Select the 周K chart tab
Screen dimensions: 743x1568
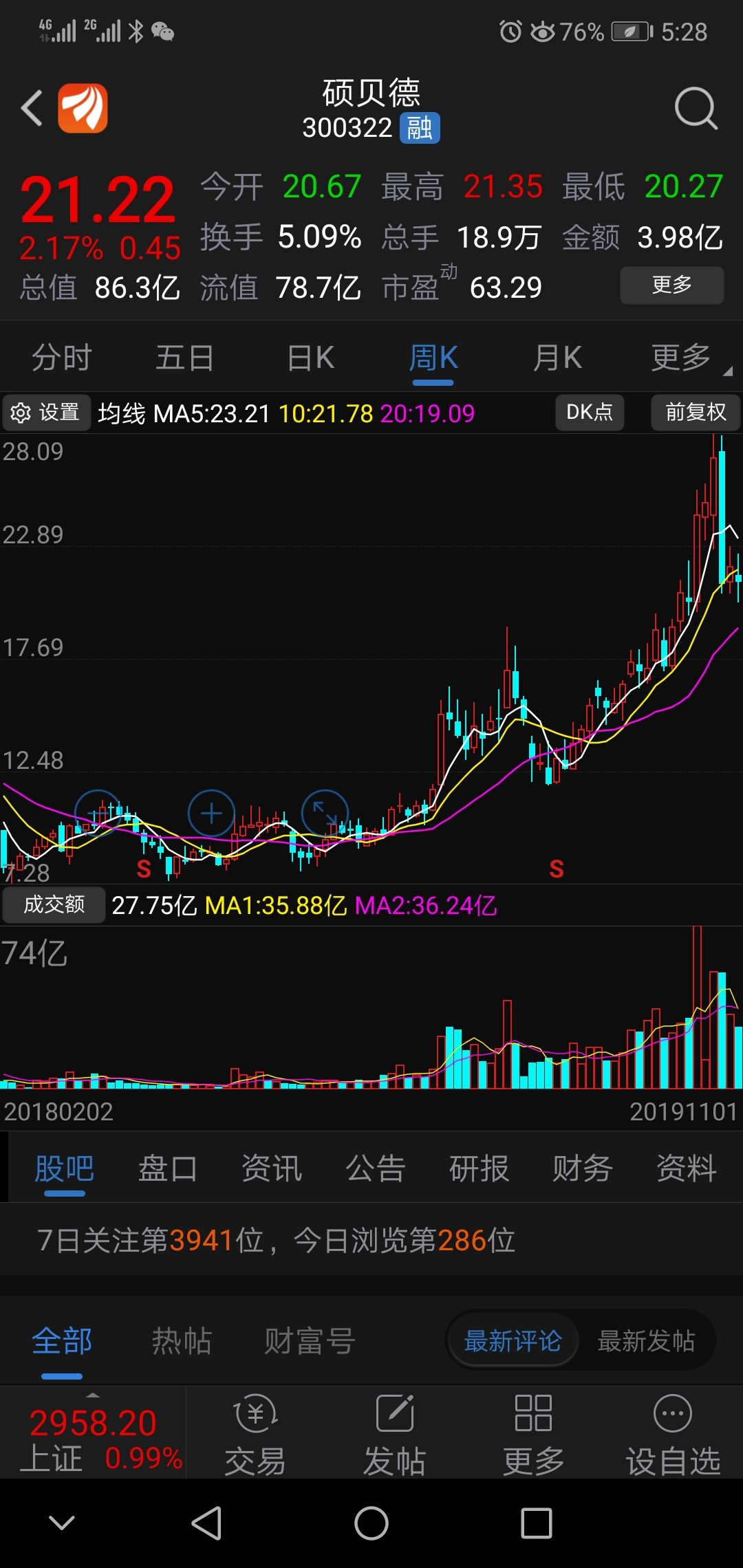click(433, 358)
